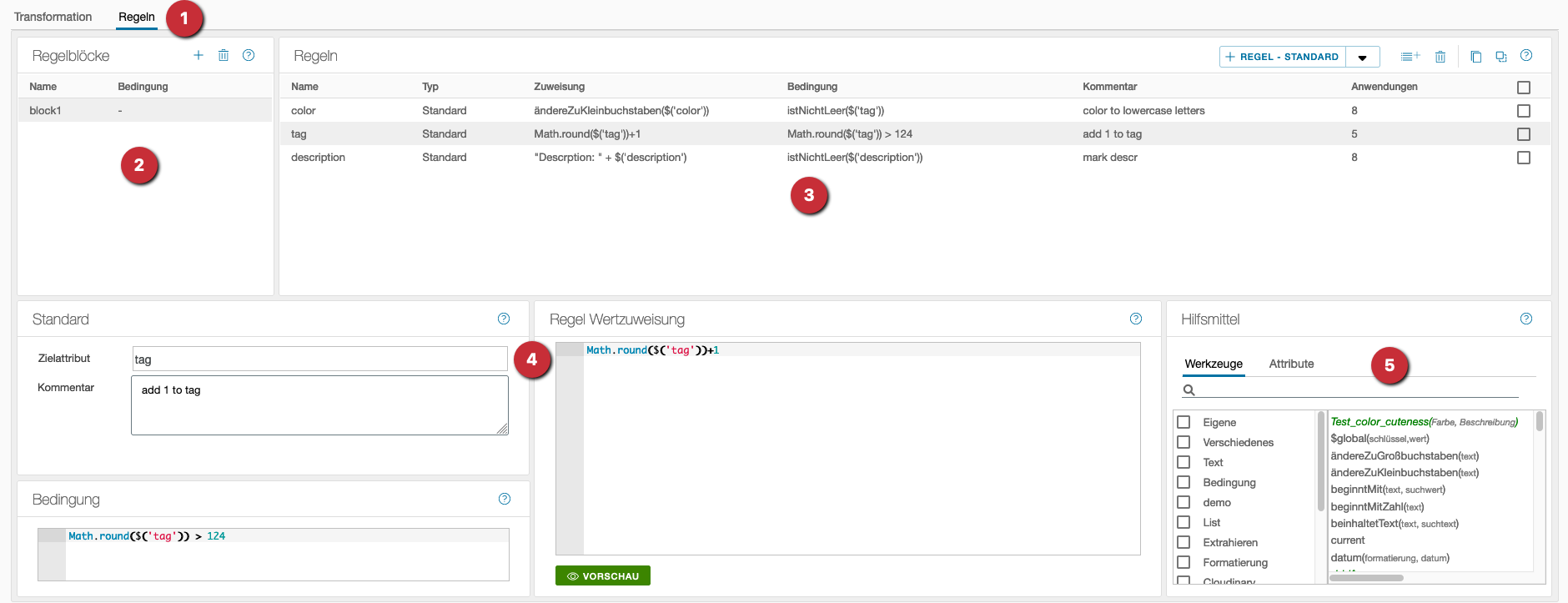Tick the Eigene category checkbox
This screenshot has width=1568, height=603.
1184,422
